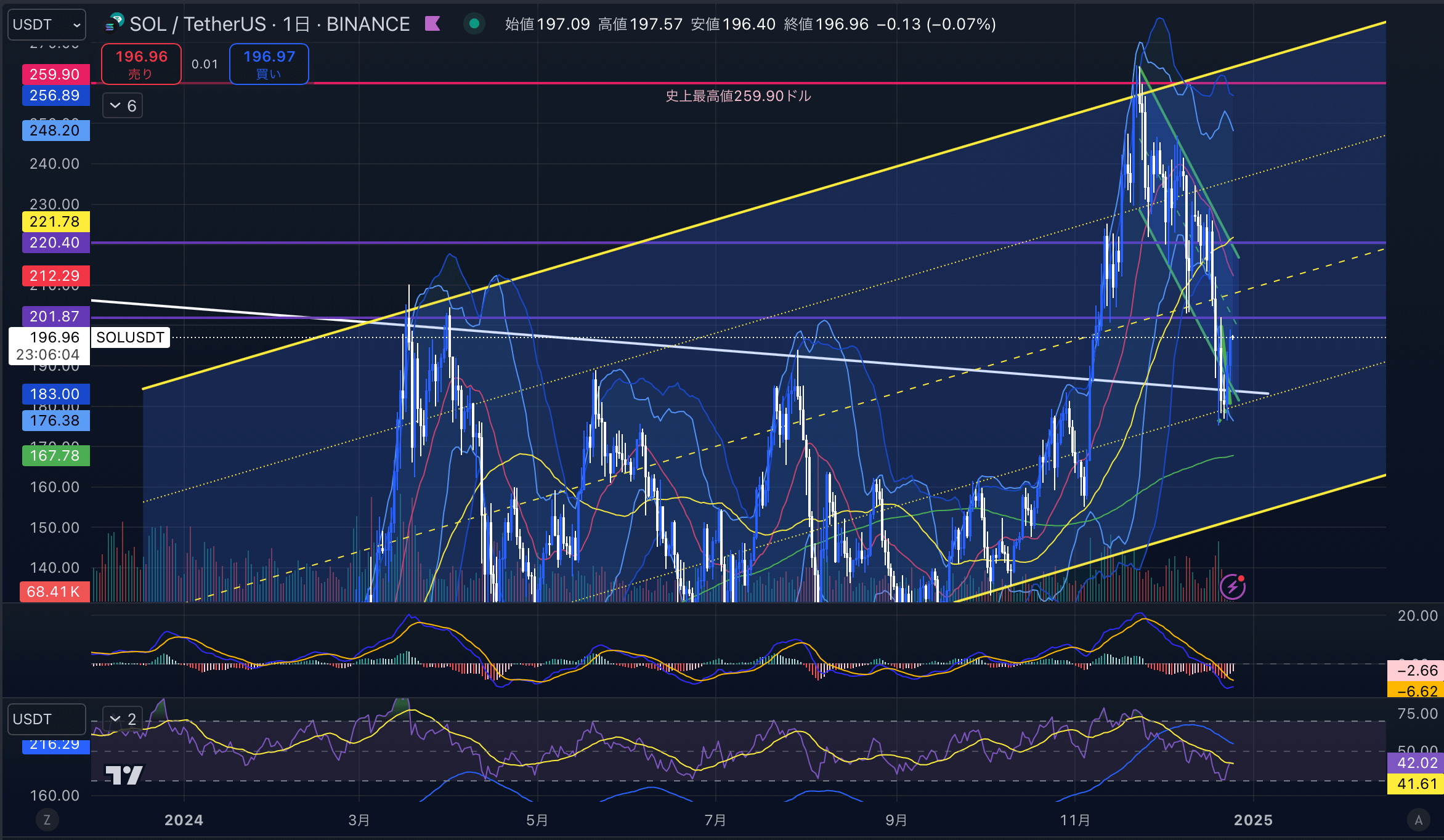Click the blue 183.00 price label

pos(55,394)
